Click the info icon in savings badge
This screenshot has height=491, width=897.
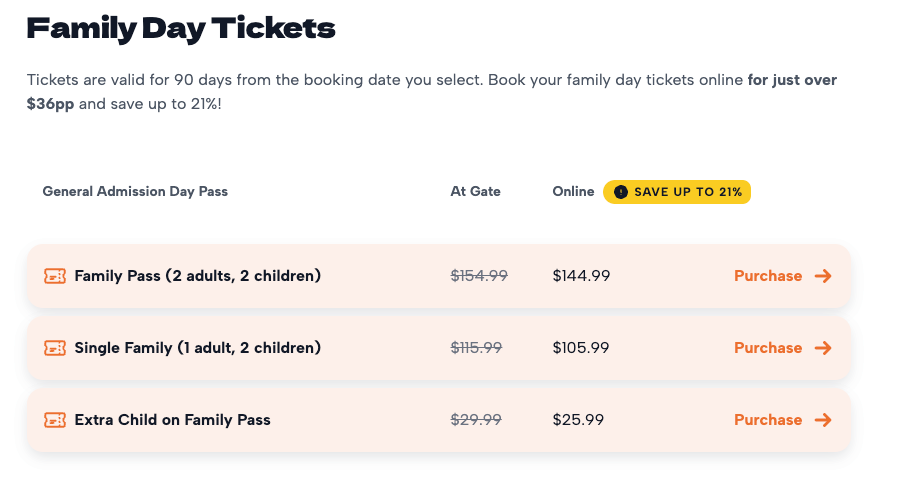621,192
